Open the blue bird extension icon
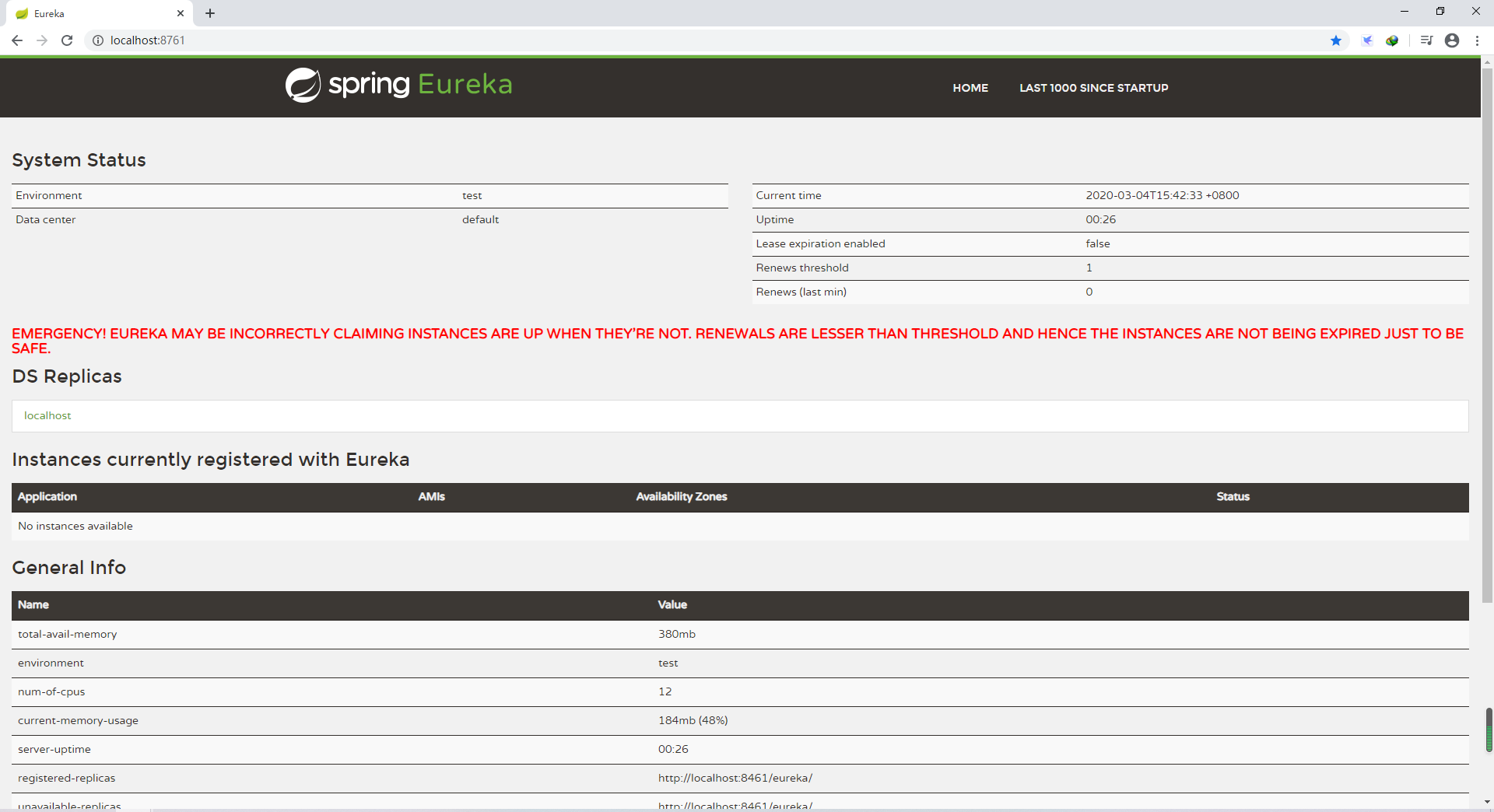 [x=1367, y=40]
